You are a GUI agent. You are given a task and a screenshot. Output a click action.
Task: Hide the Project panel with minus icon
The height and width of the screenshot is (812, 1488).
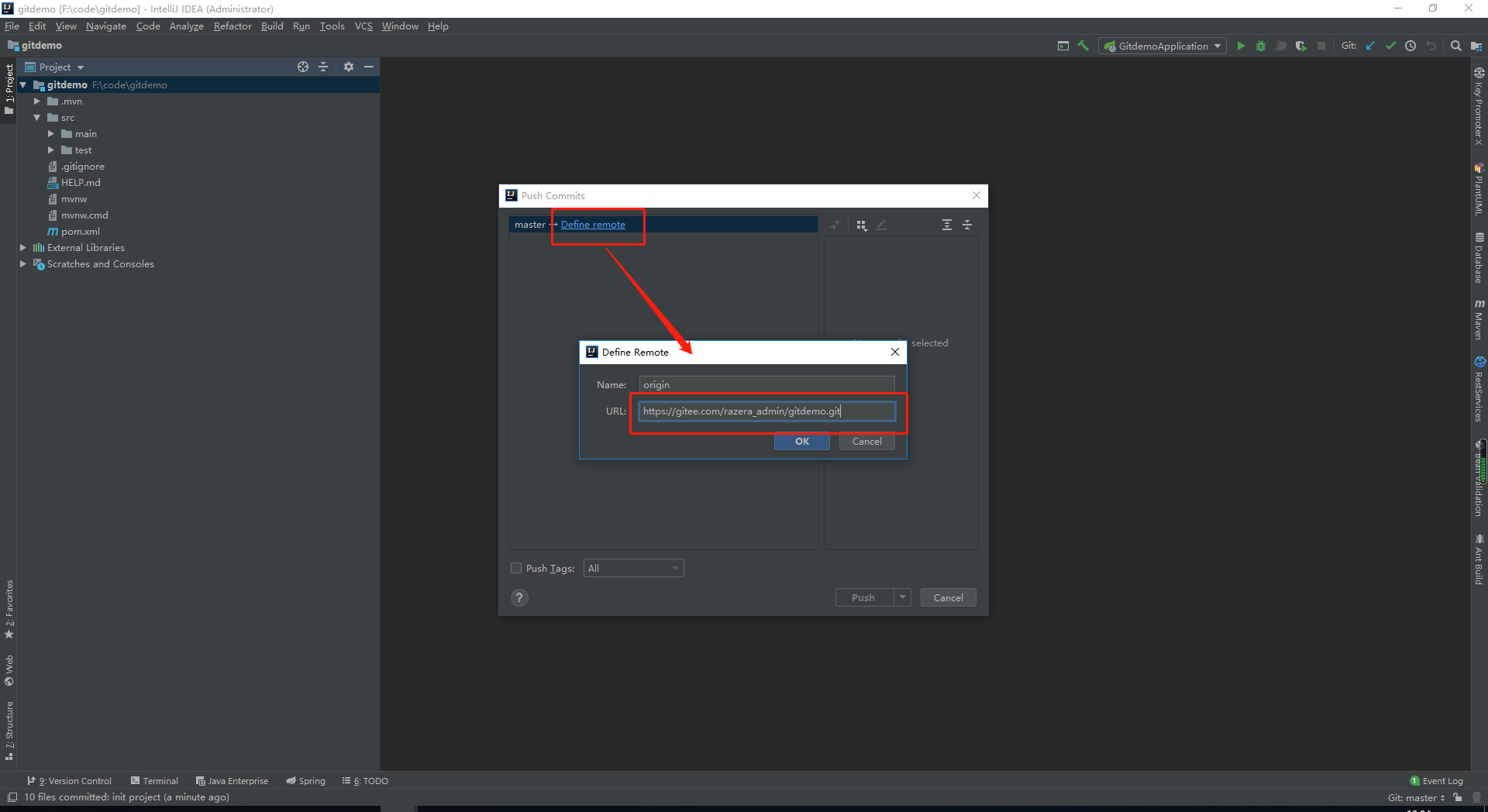[369, 67]
